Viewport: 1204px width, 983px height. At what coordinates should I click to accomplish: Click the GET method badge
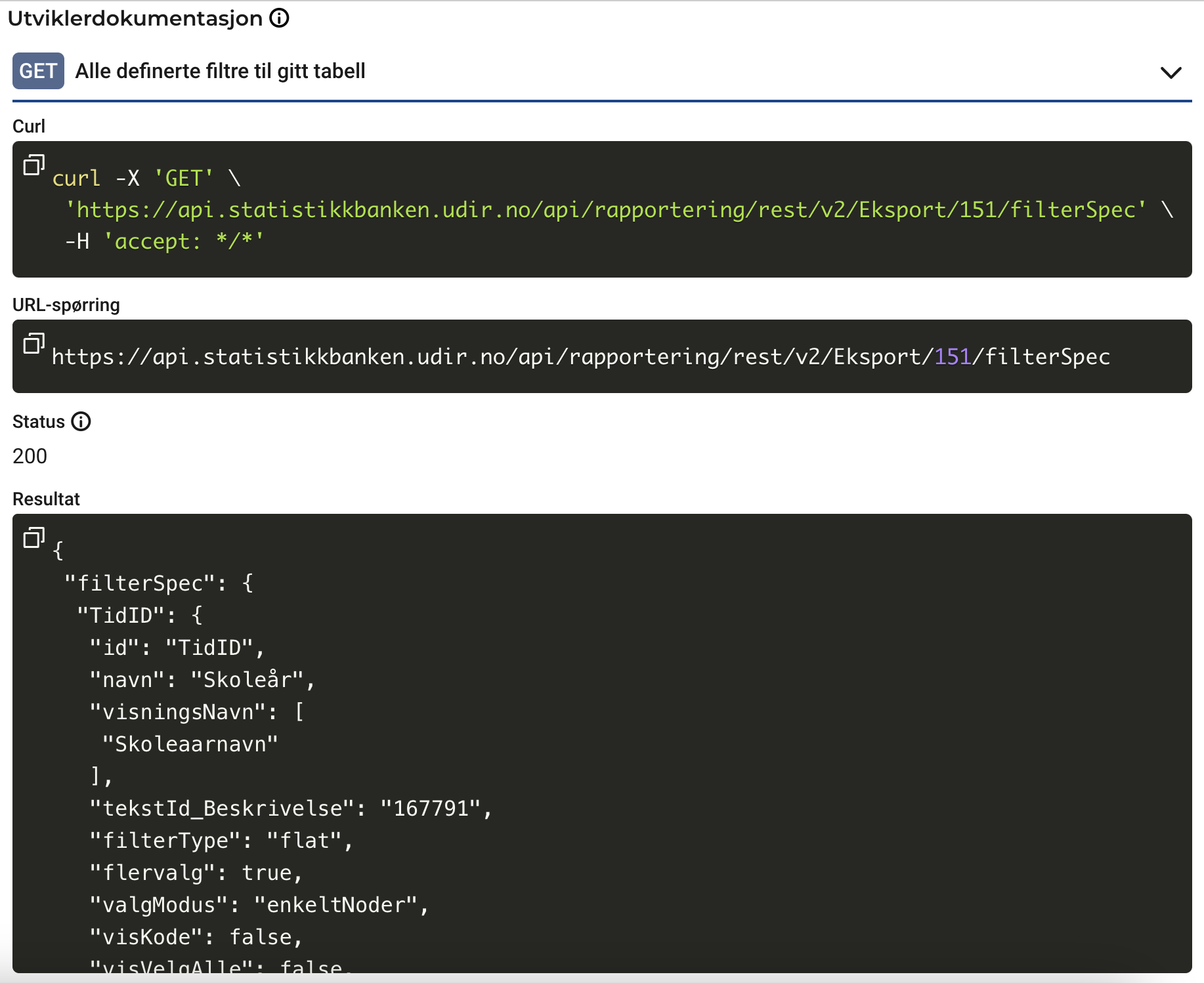38,71
